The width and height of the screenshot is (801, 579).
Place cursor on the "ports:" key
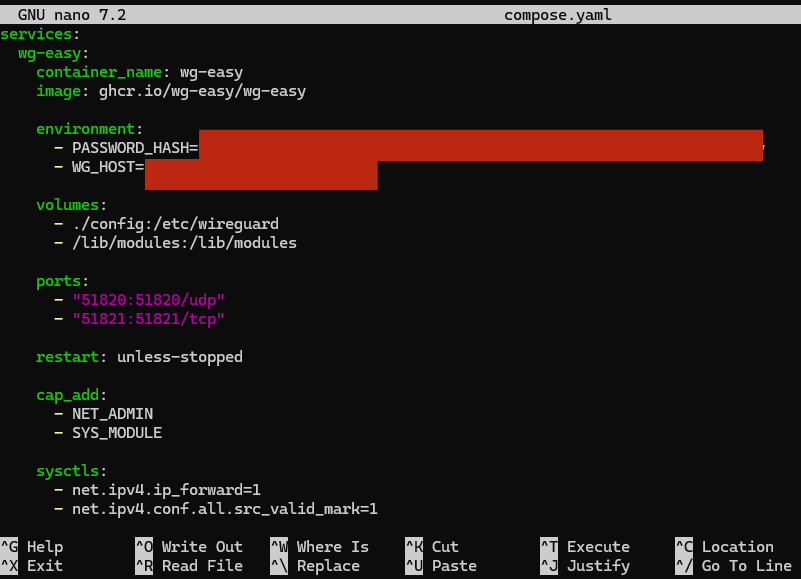point(62,281)
